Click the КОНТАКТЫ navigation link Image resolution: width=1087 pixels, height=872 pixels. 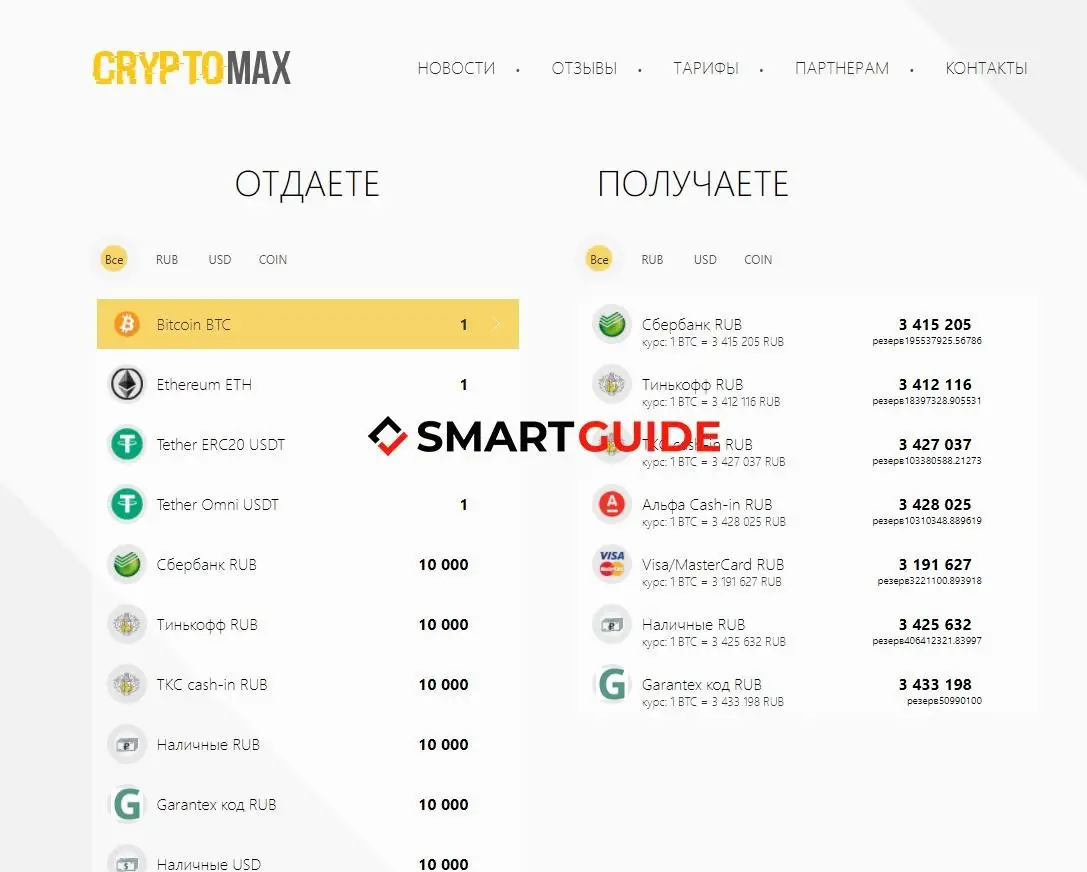986,68
